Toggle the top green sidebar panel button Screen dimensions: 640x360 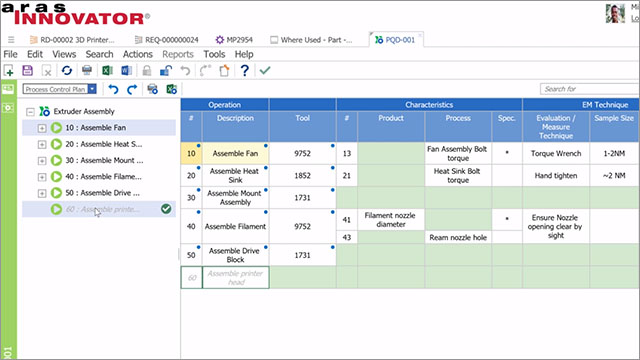tap(8, 89)
